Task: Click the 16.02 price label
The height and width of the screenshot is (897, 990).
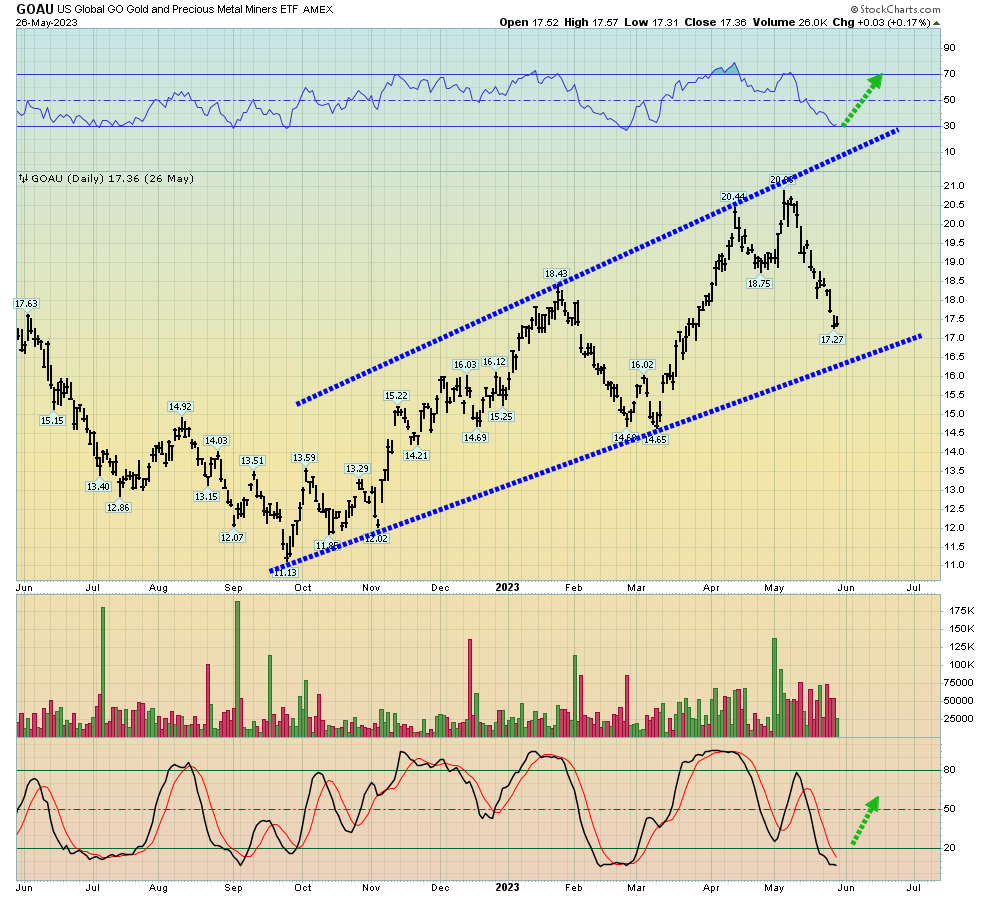Action: 642,364
